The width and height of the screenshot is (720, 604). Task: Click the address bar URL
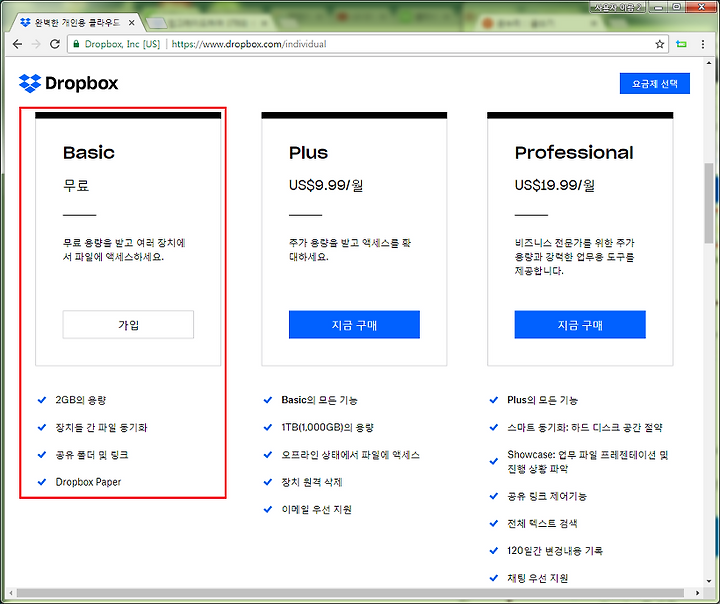(249, 44)
